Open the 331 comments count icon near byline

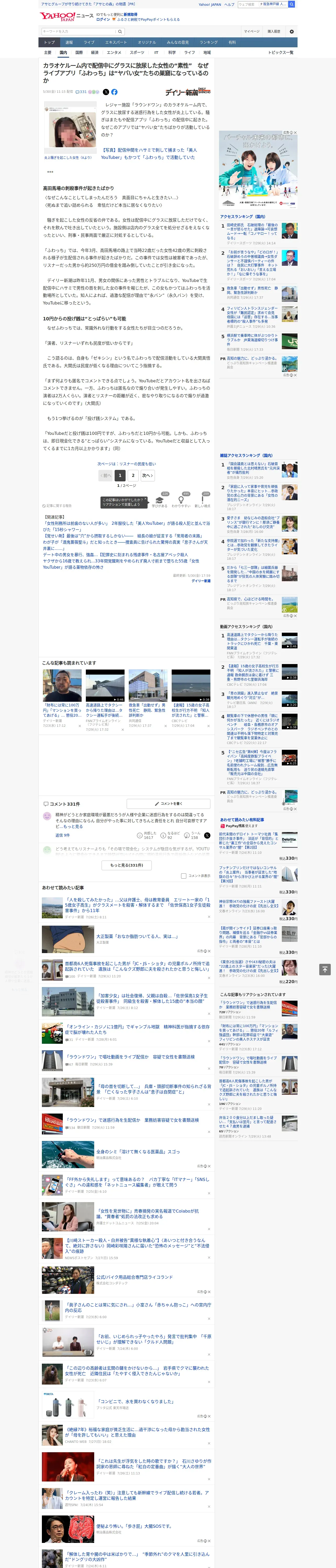82,92
